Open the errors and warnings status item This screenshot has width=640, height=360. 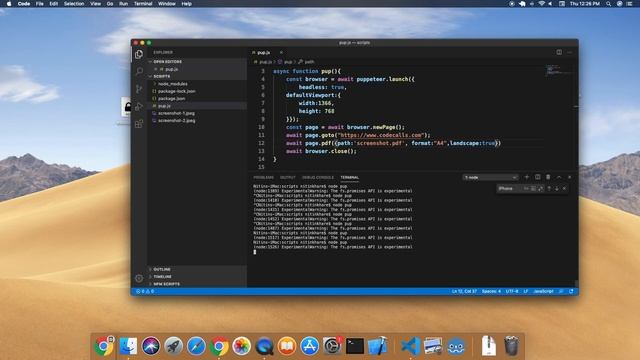(145, 291)
